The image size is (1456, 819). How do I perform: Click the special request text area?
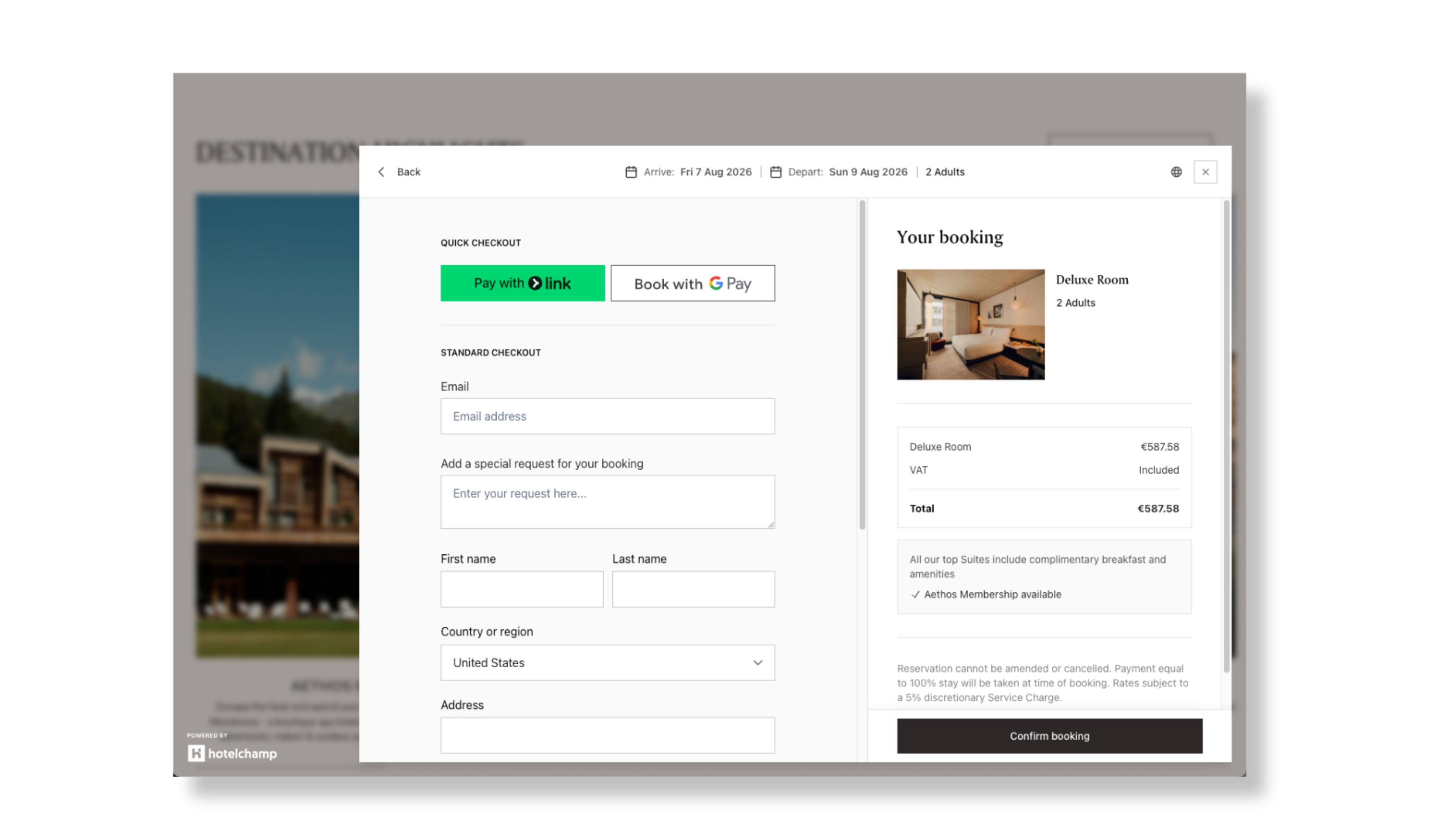click(x=607, y=502)
